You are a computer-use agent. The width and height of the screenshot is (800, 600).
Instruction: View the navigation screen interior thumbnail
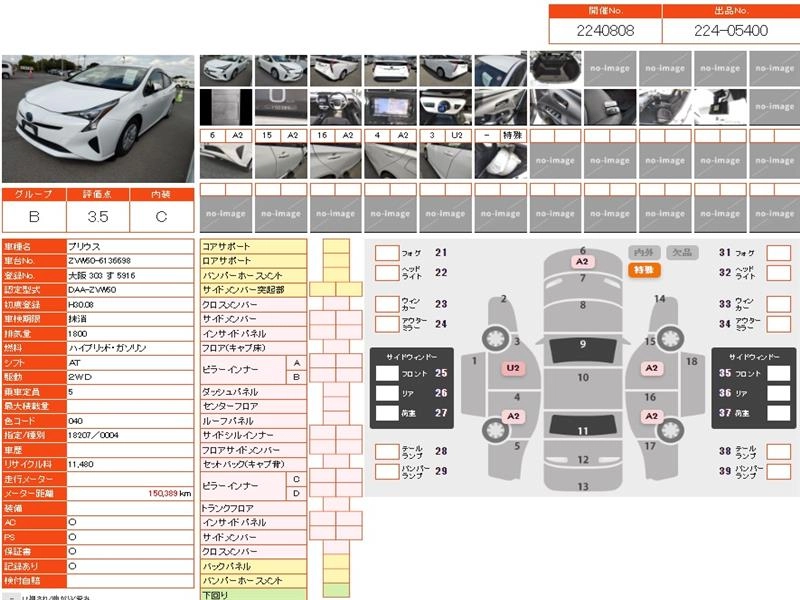[390, 107]
